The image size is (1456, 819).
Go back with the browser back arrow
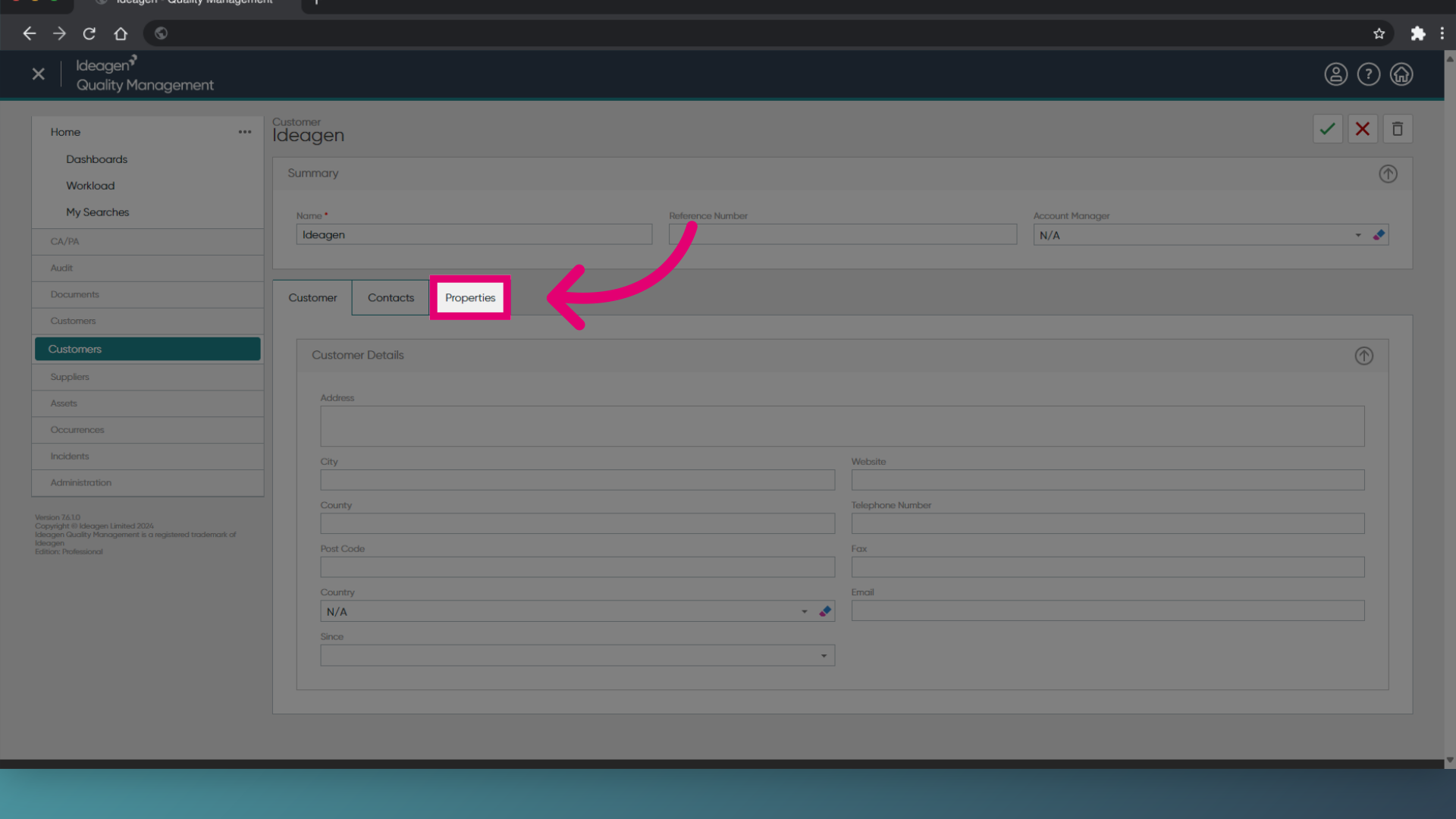coord(29,33)
